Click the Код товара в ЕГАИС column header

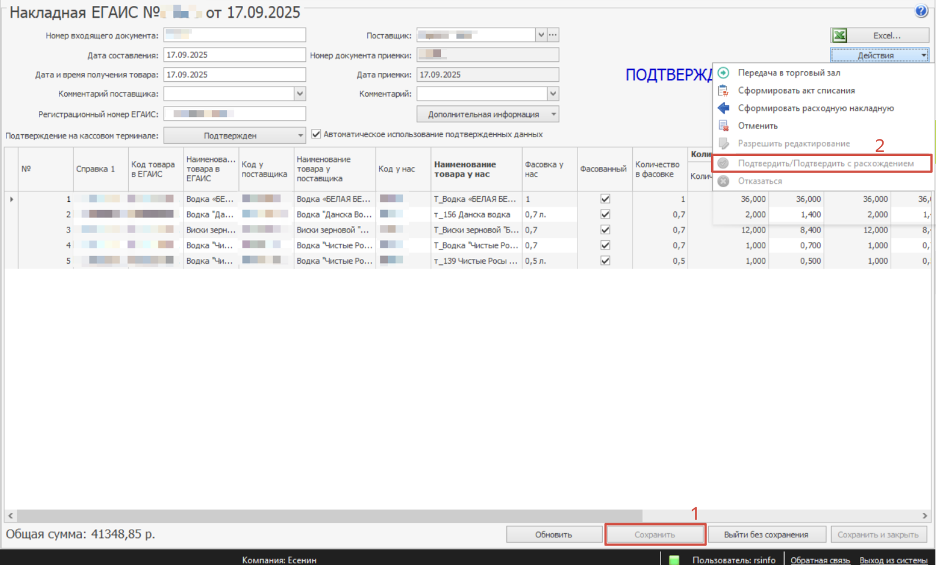[x=156, y=169]
